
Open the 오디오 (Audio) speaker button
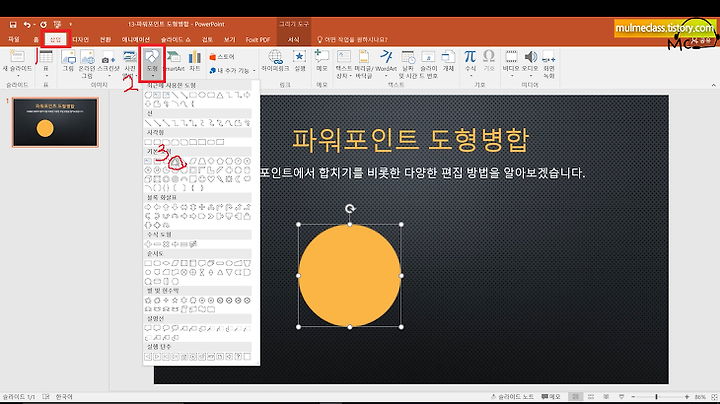point(530,63)
